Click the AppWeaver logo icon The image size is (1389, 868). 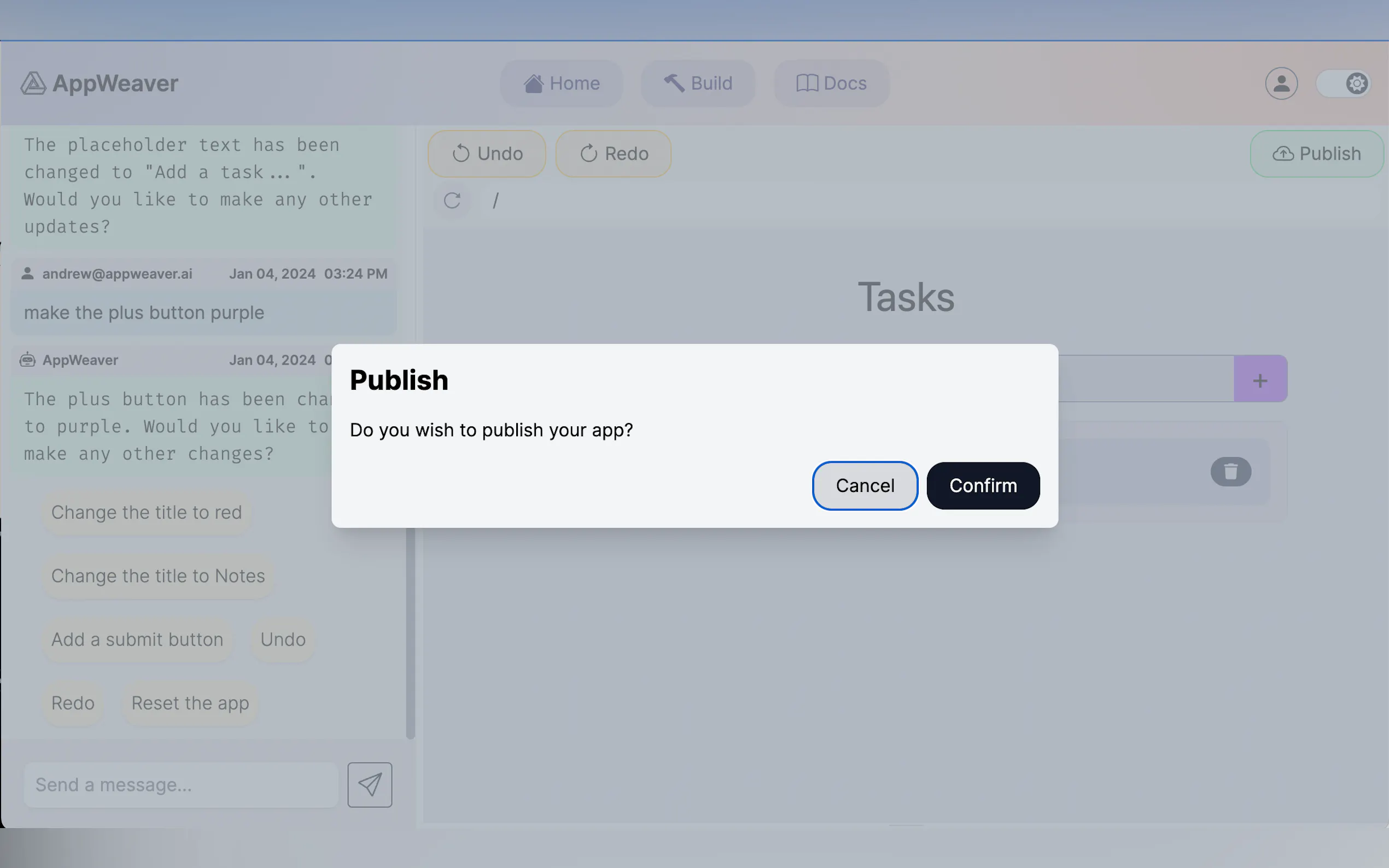click(x=33, y=83)
